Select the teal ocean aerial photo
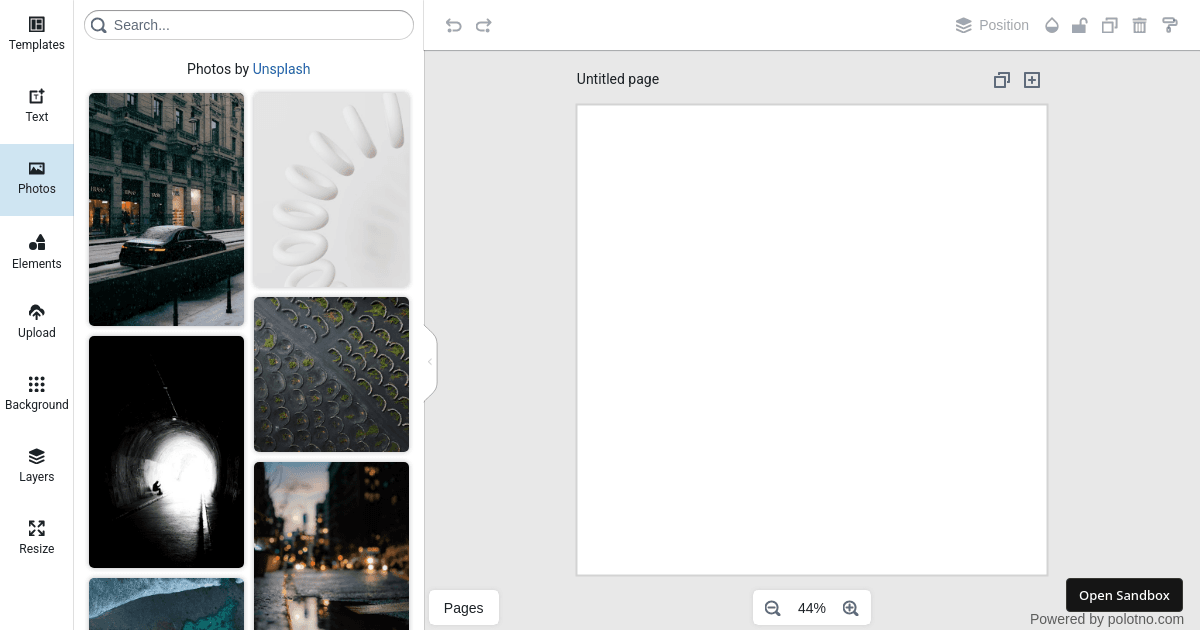 (x=166, y=604)
